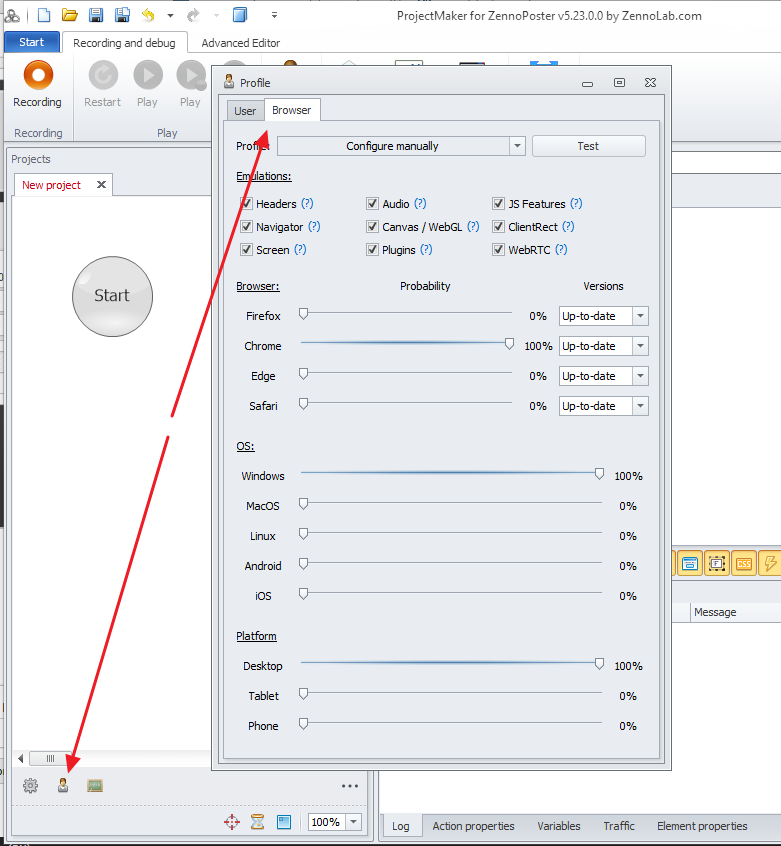Open the 100% zoom dropdown arrow
Screen dimensions: 781x846
[354, 822]
